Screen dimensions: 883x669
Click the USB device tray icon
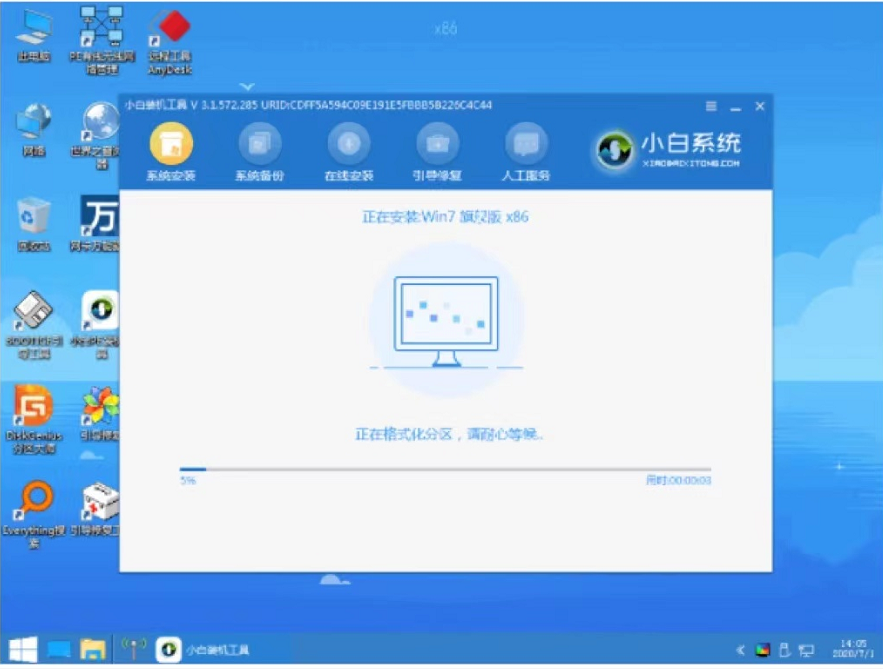coord(784,650)
